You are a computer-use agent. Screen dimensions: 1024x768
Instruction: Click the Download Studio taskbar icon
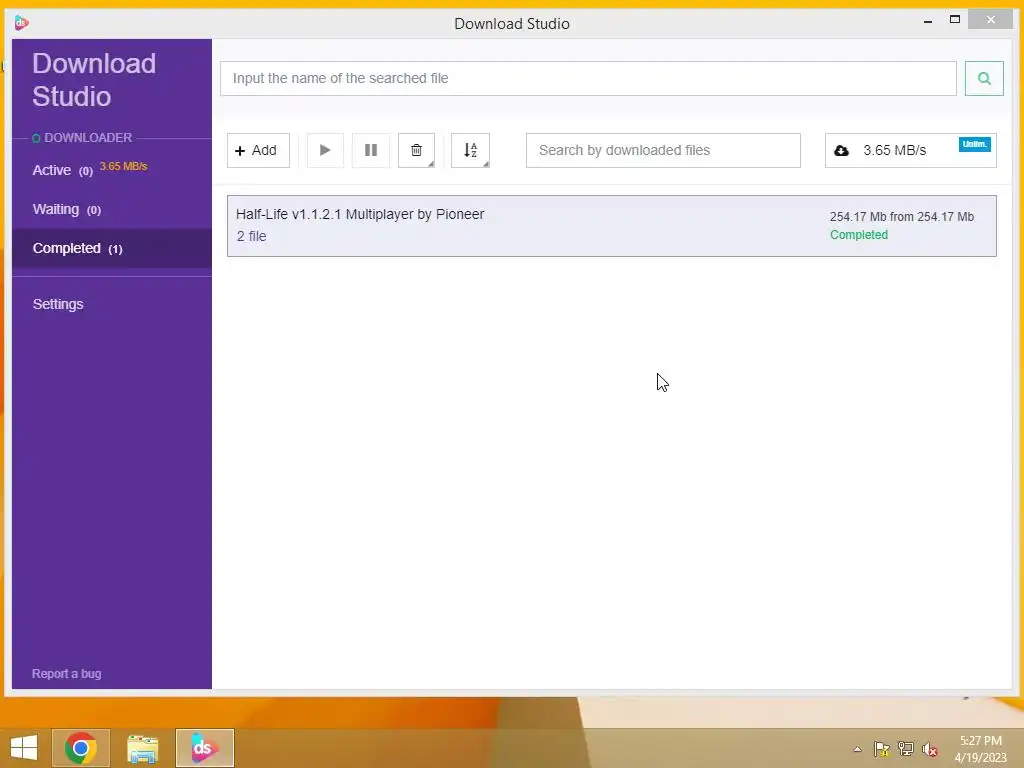[204, 748]
